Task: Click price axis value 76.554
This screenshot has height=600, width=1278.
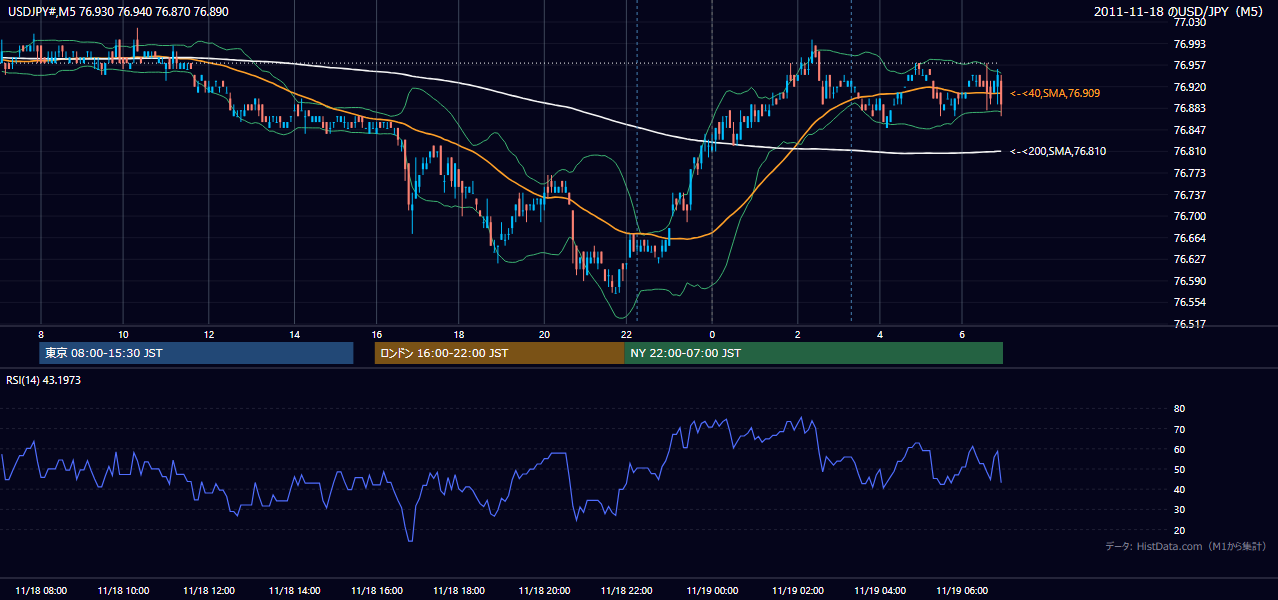Action: click(x=1189, y=302)
